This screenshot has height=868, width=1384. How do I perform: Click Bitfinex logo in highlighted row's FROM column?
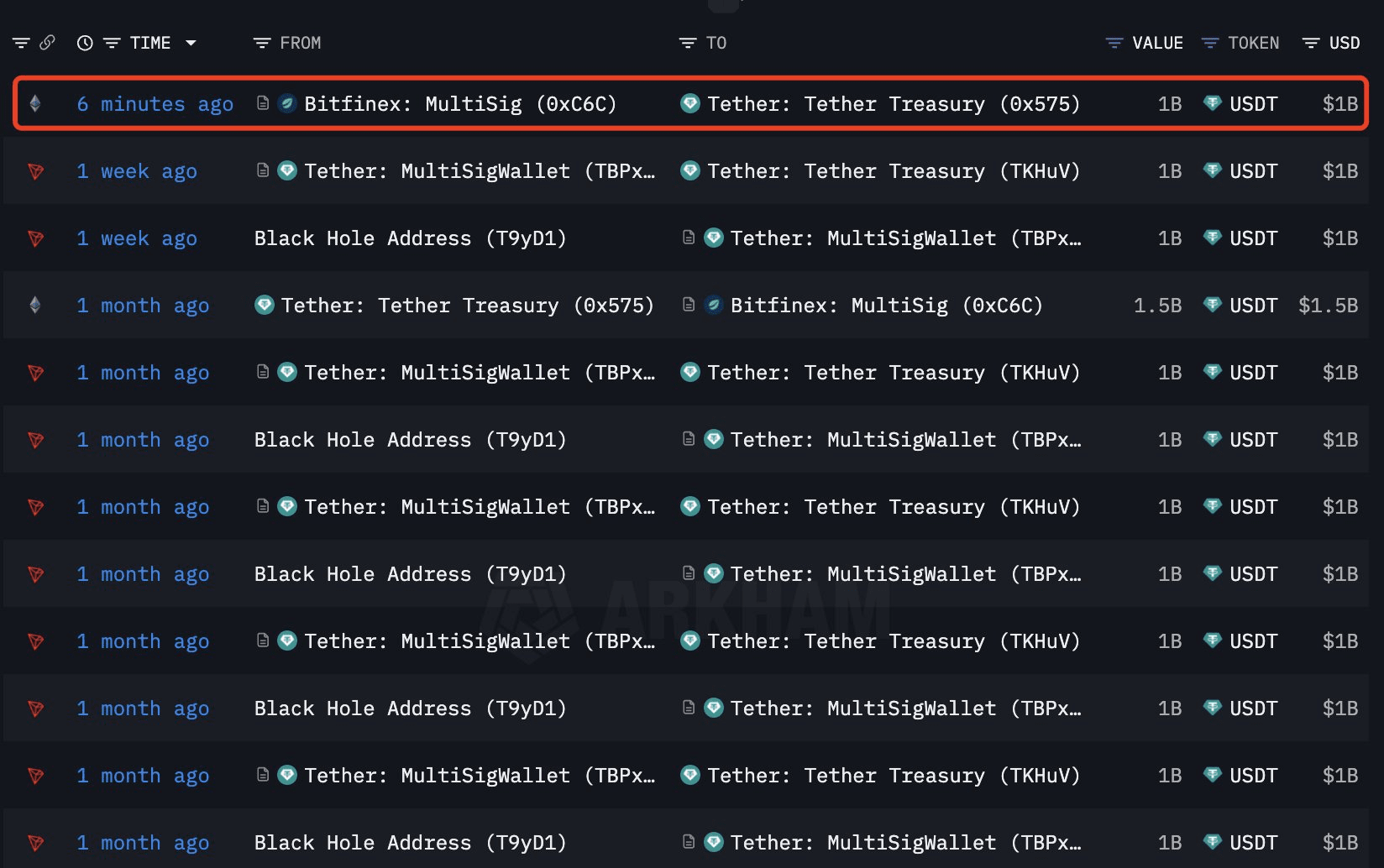coord(287,103)
